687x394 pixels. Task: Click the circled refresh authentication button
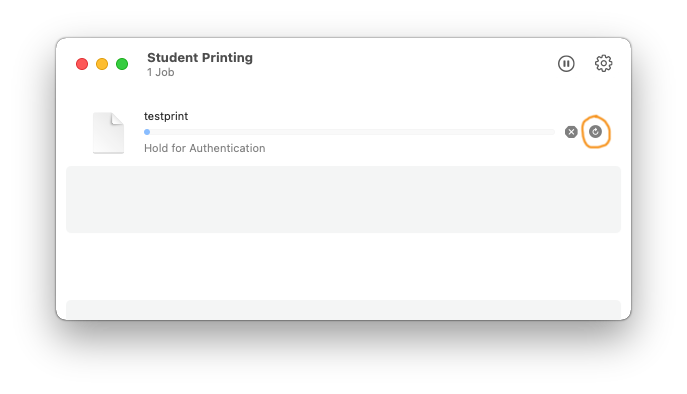pyautogui.click(x=595, y=131)
